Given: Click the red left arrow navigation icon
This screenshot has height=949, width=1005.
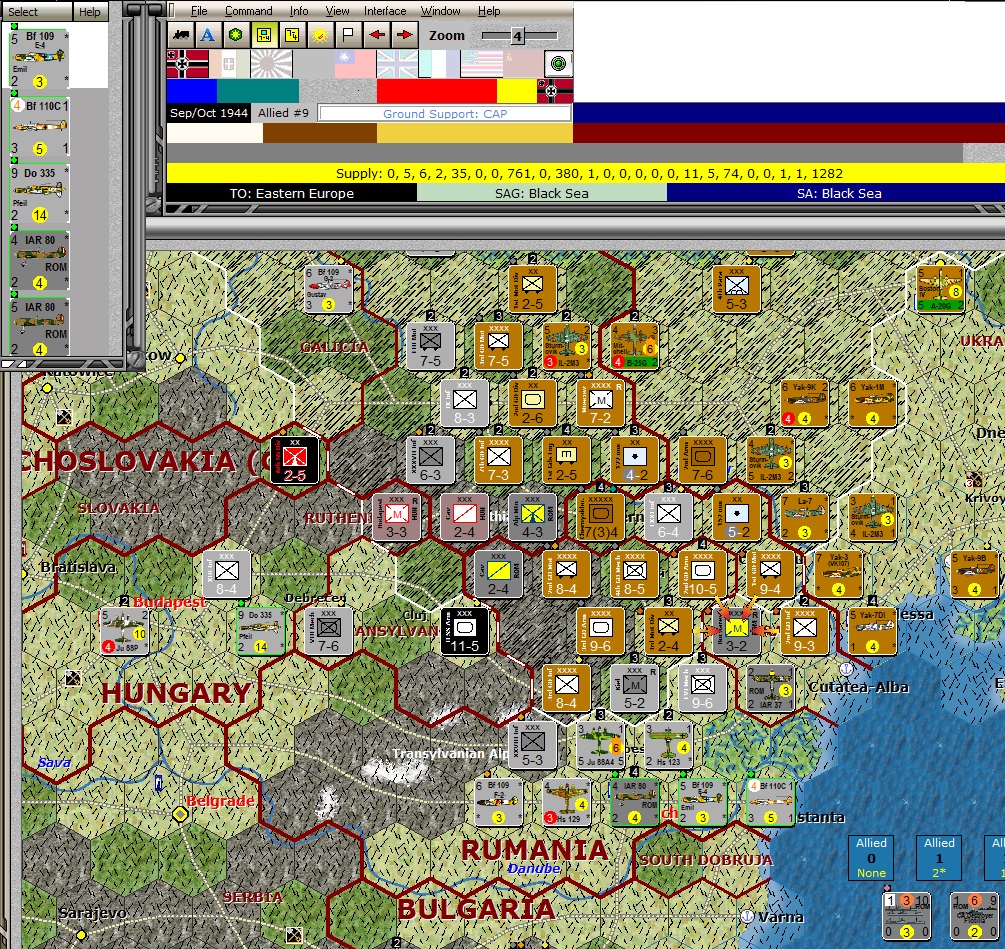Looking at the screenshot, I should tap(376, 35).
